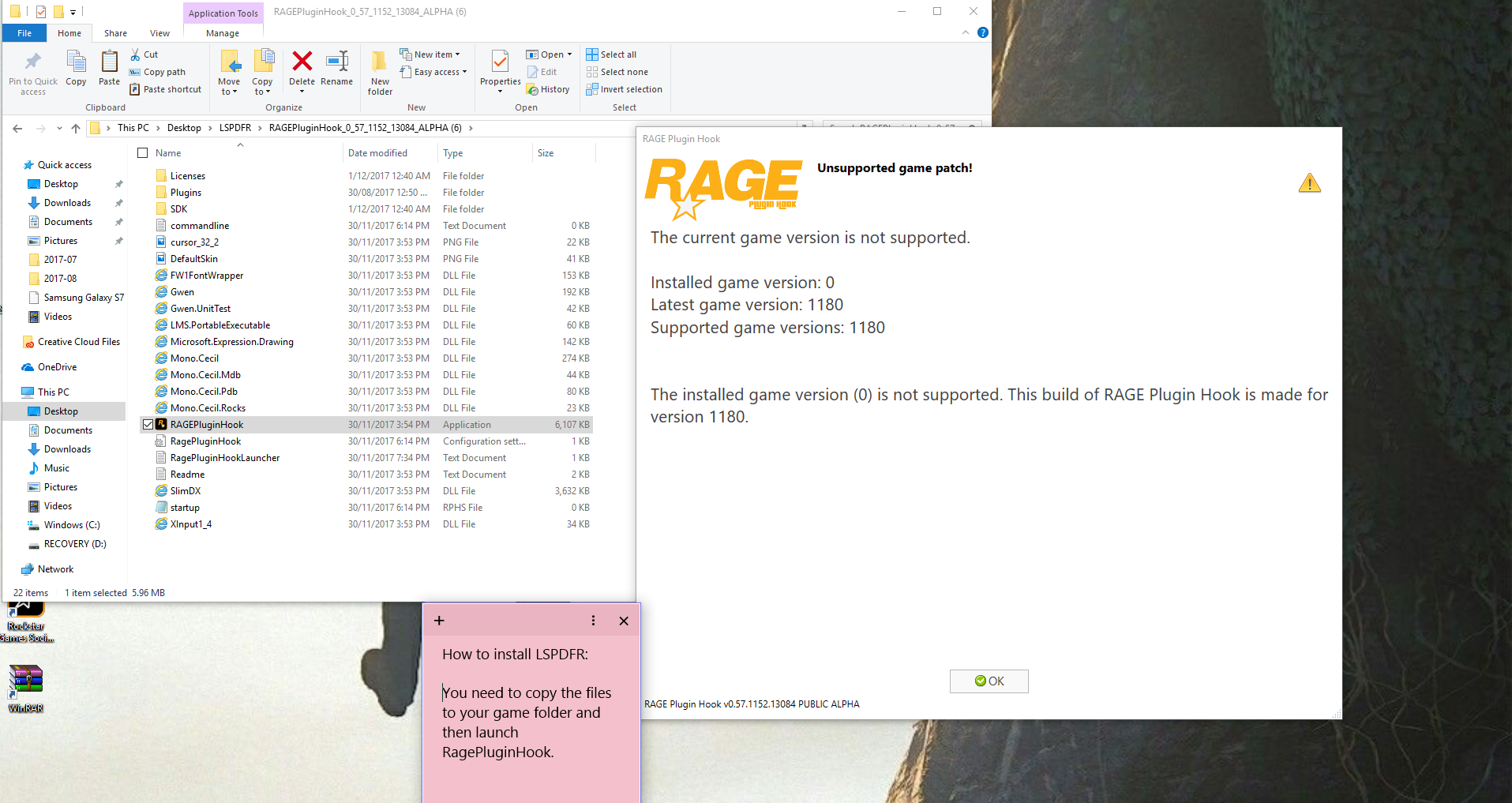Navigate to Desktop in the breadcrumb
This screenshot has width=1512, height=803.
point(184,128)
